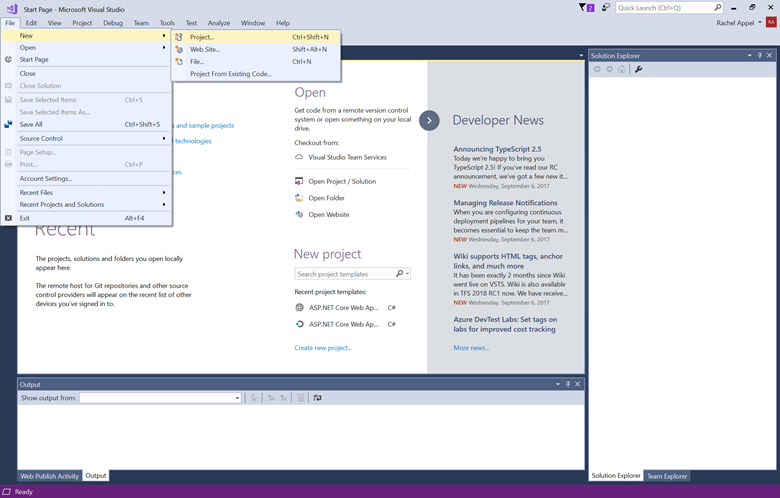Pin the Solution Explorer panel
The height and width of the screenshot is (498, 780).
[x=760, y=55]
